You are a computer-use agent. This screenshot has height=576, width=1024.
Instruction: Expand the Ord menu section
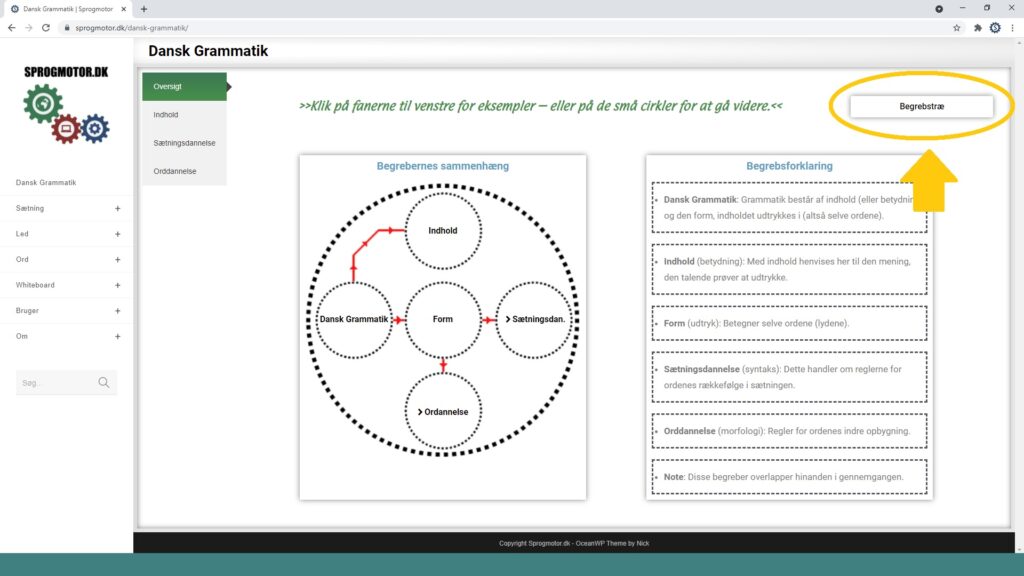pyautogui.click(x=118, y=259)
